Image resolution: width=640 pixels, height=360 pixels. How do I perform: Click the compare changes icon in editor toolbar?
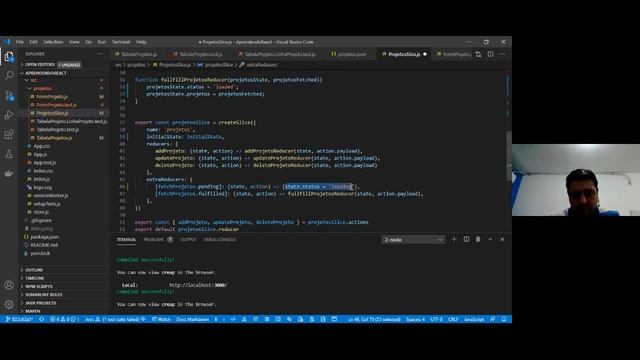tap(478, 54)
